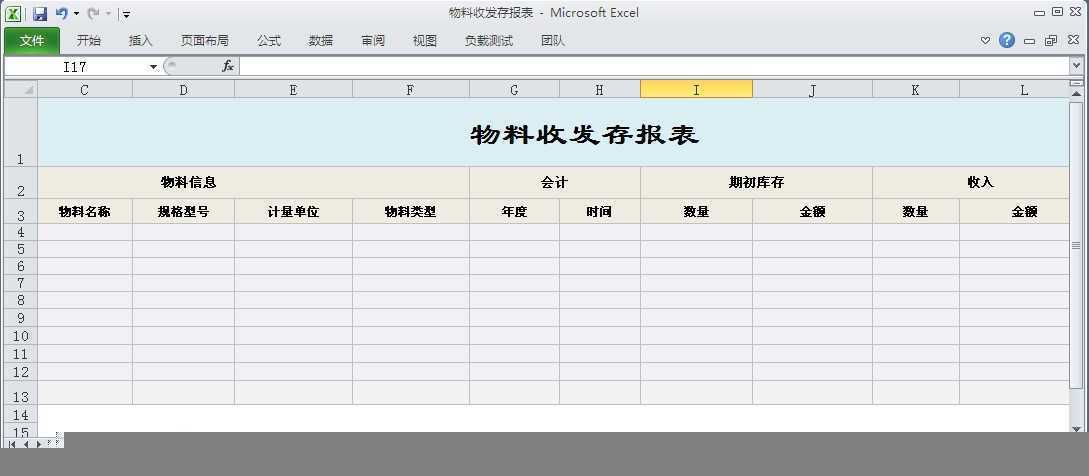Switch to the 审阅 ribbon tab
The height and width of the screenshot is (476, 1089).
pos(373,41)
